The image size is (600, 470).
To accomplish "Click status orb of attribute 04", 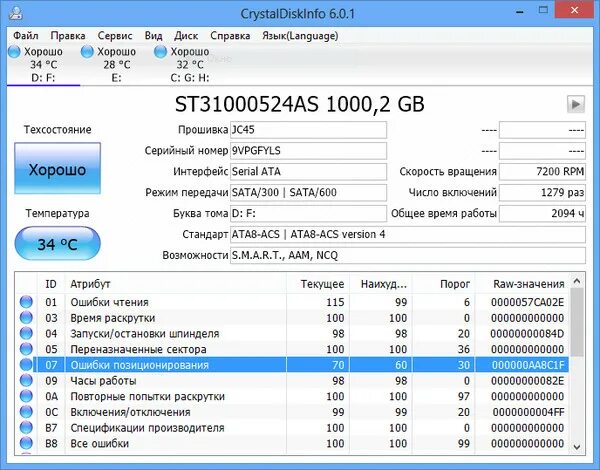I will pos(26,333).
